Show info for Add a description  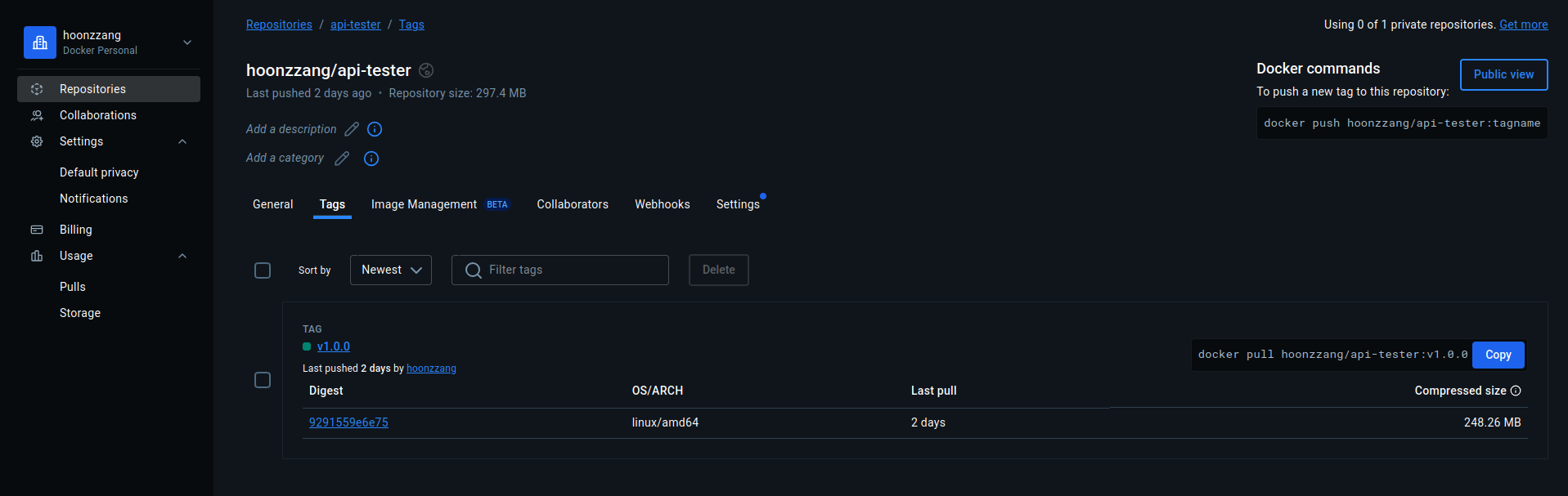(x=375, y=129)
